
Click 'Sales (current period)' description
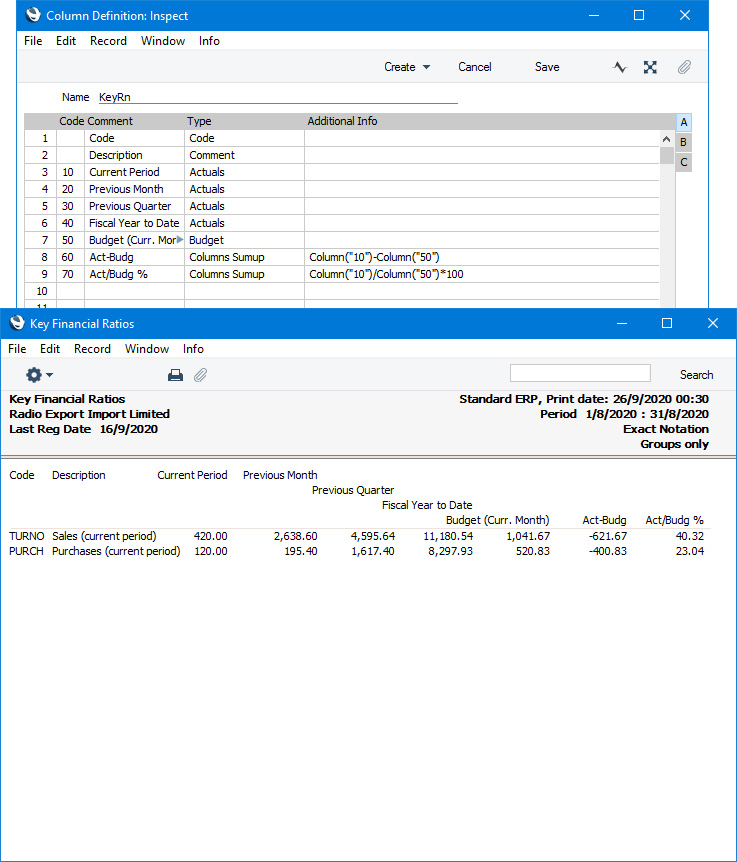coord(104,536)
